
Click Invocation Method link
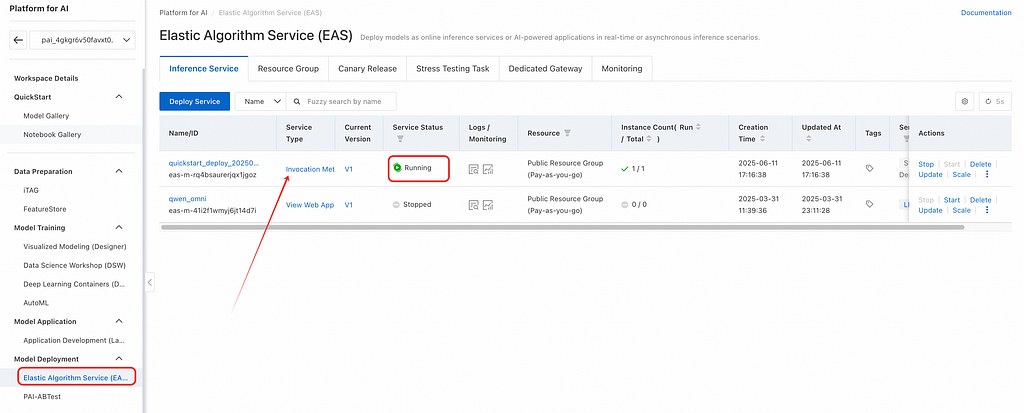[310, 169]
